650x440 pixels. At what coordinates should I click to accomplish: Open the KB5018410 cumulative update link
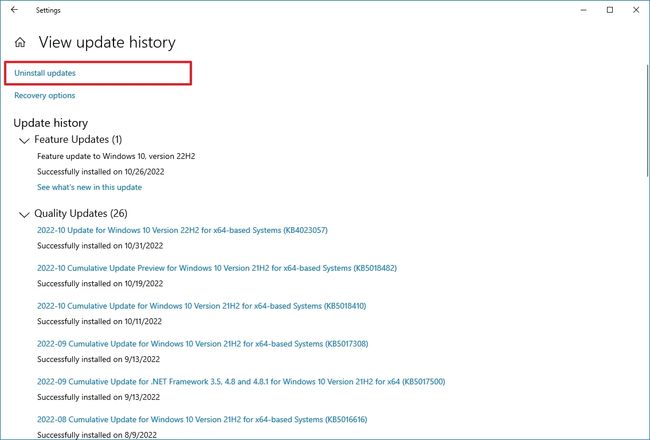201,306
